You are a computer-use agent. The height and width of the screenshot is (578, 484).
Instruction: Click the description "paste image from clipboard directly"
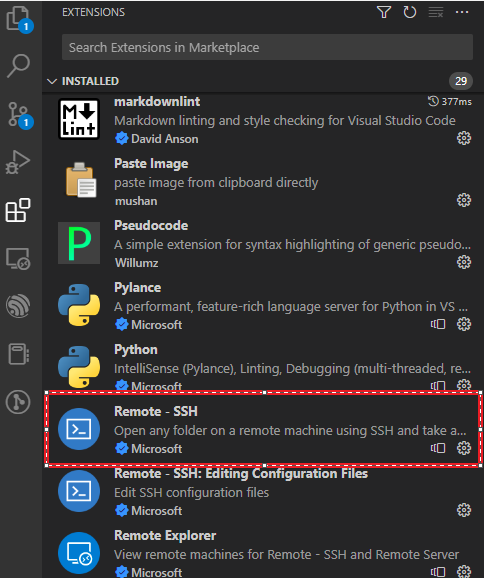216,182
